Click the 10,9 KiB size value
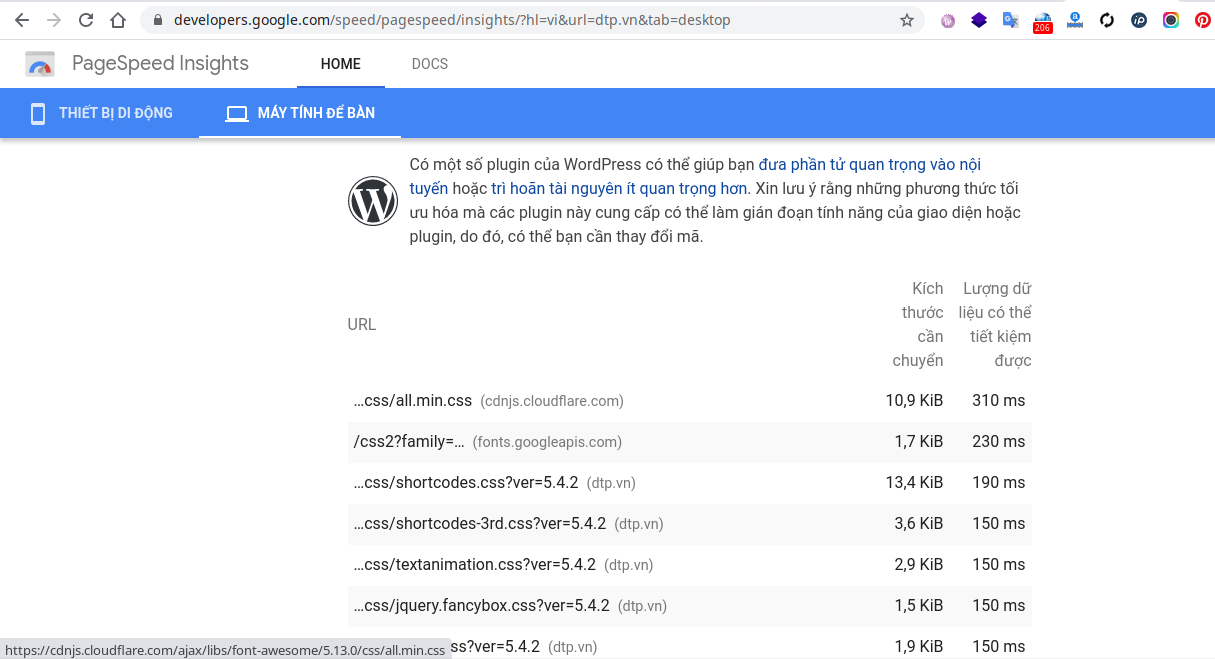 tap(914, 400)
